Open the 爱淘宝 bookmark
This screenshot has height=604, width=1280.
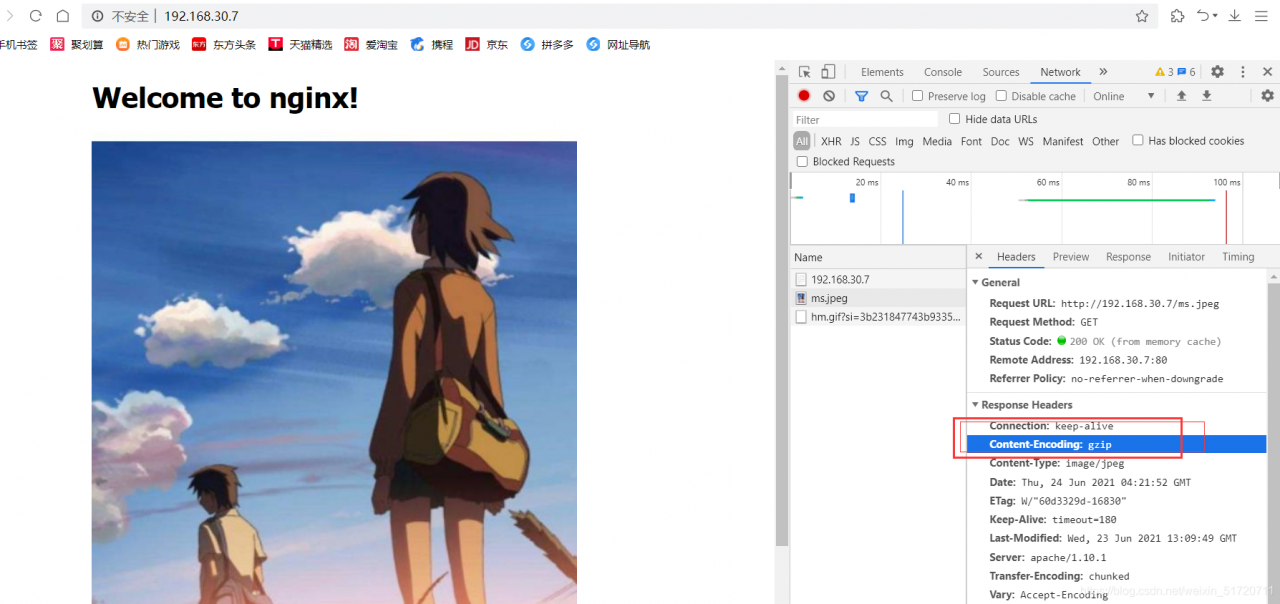point(371,44)
